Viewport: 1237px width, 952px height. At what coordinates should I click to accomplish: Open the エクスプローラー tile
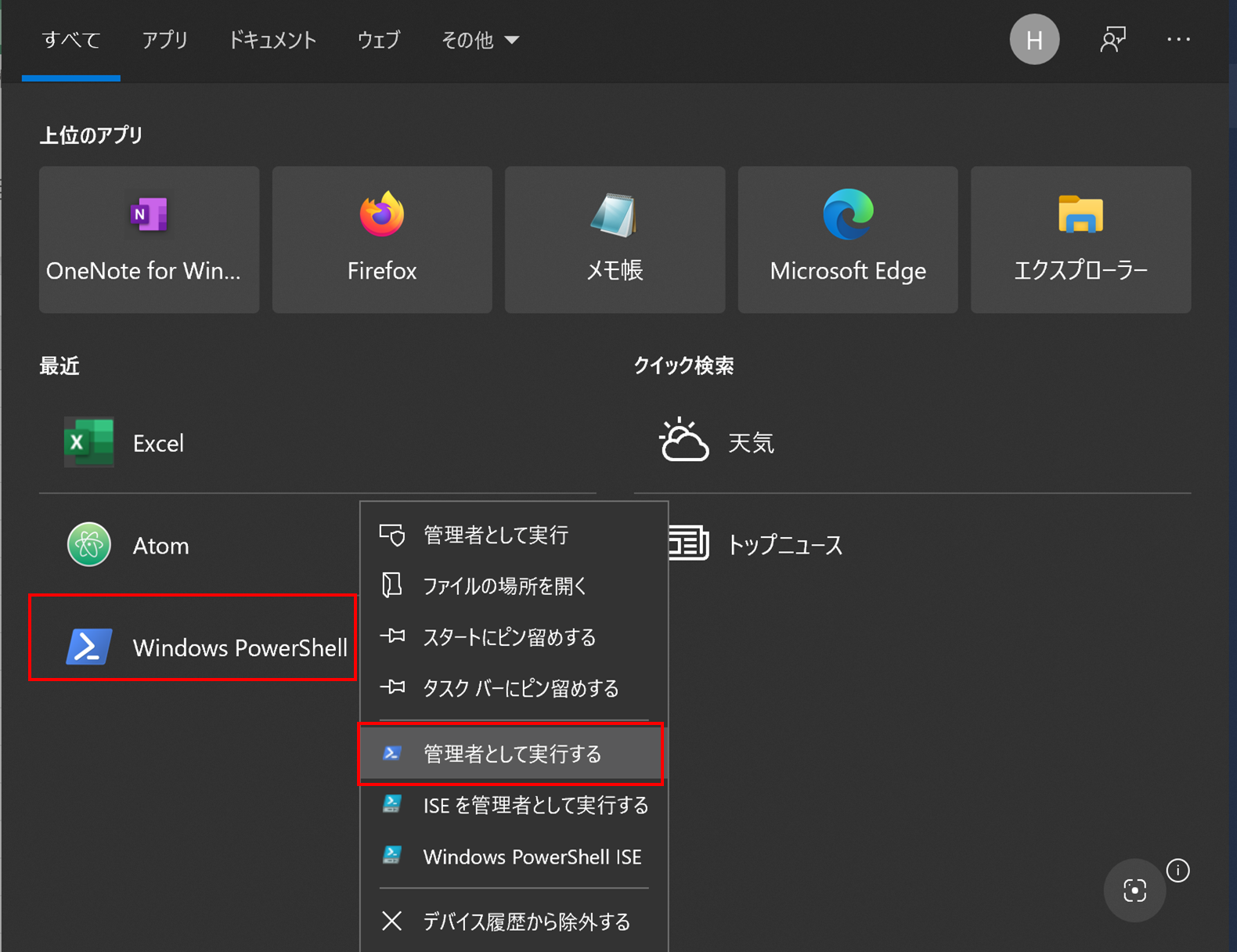[1081, 240]
